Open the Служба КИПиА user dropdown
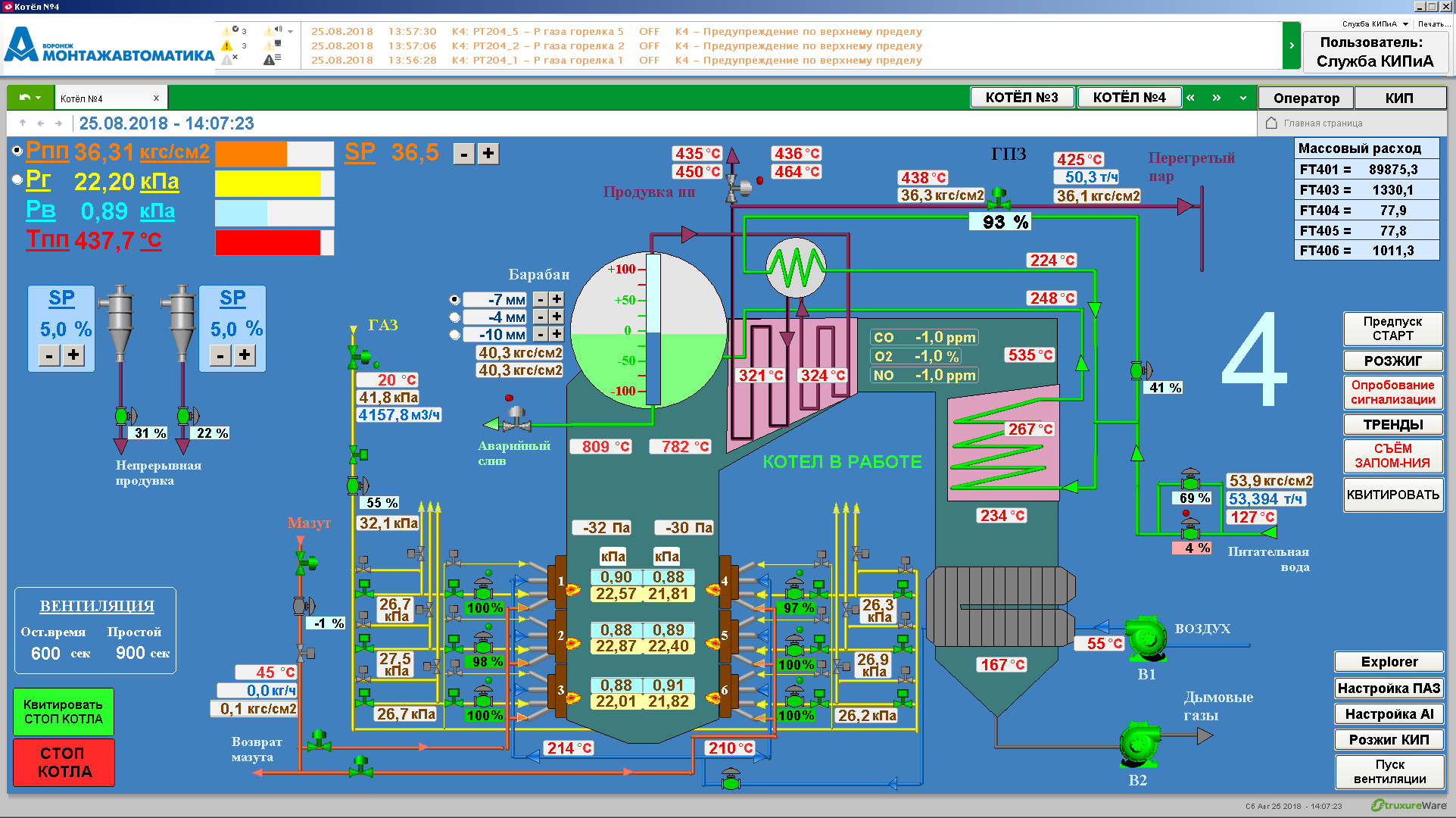The image size is (1456, 818). [x=1375, y=24]
